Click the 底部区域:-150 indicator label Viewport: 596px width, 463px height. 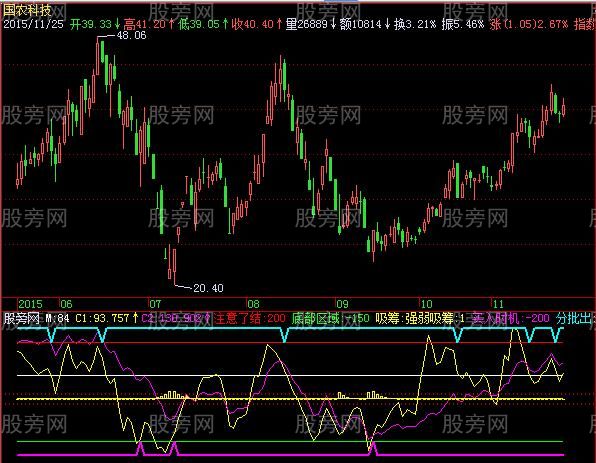point(331,318)
